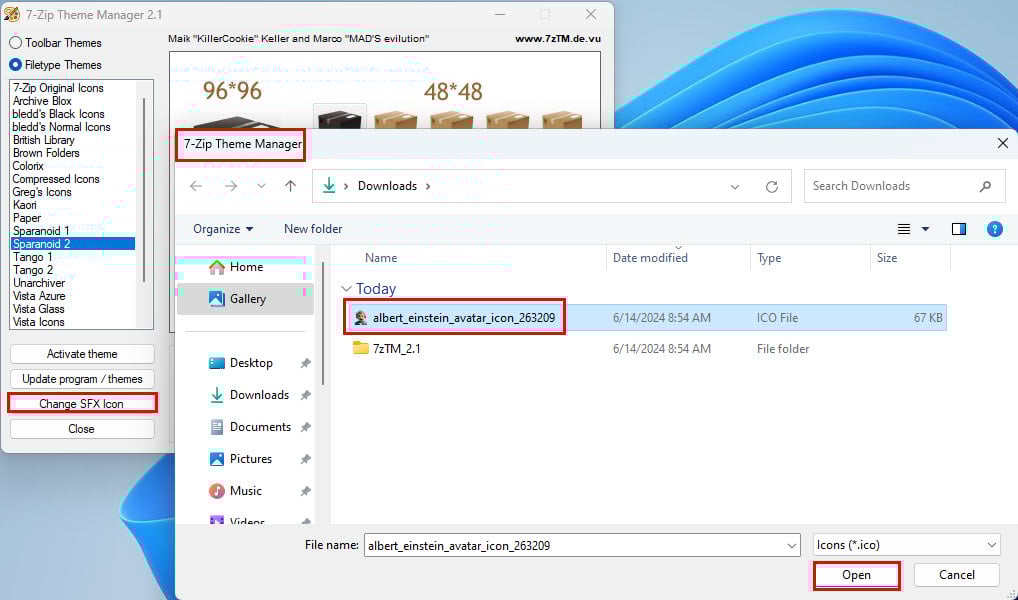Select Unarchiver theme

39,282
